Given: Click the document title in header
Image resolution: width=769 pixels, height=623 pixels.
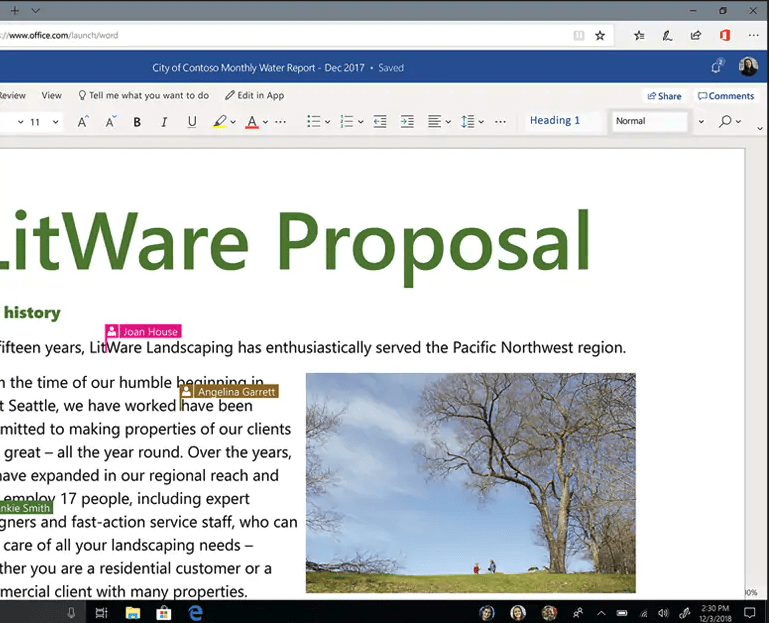Looking at the screenshot, I should click(x=258, y=68).
